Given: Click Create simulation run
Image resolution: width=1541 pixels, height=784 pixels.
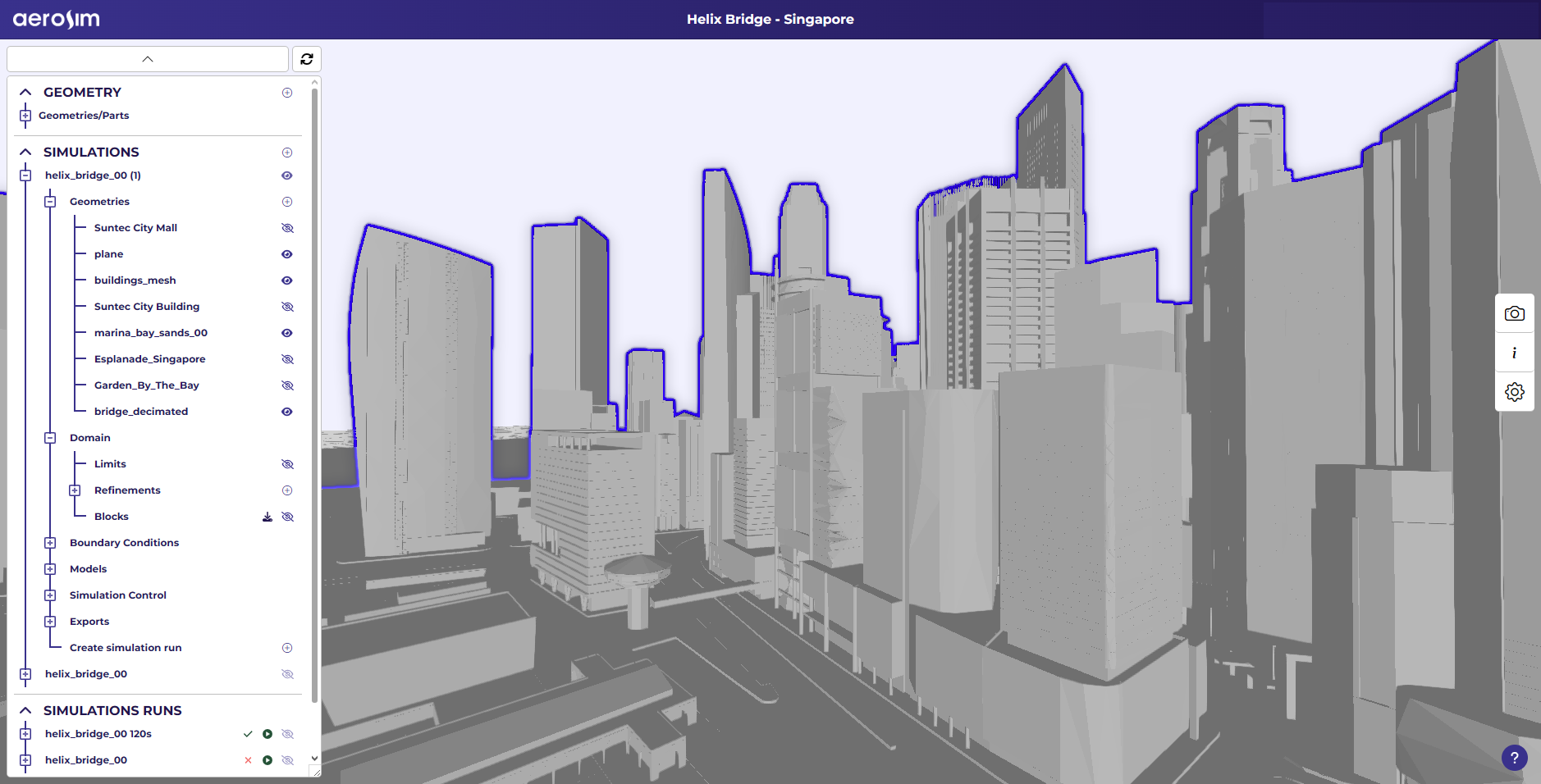Looking at the screenshot, I should click(x=126, y=648).
